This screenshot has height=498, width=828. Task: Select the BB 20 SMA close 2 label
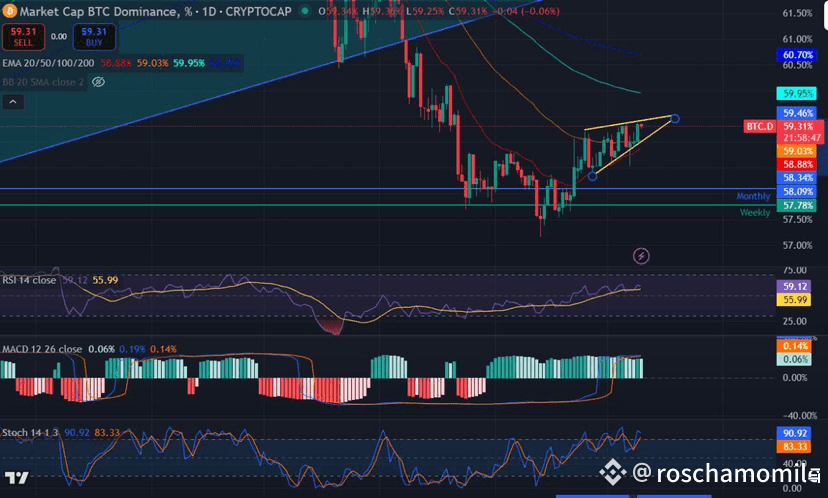[43, 82]
